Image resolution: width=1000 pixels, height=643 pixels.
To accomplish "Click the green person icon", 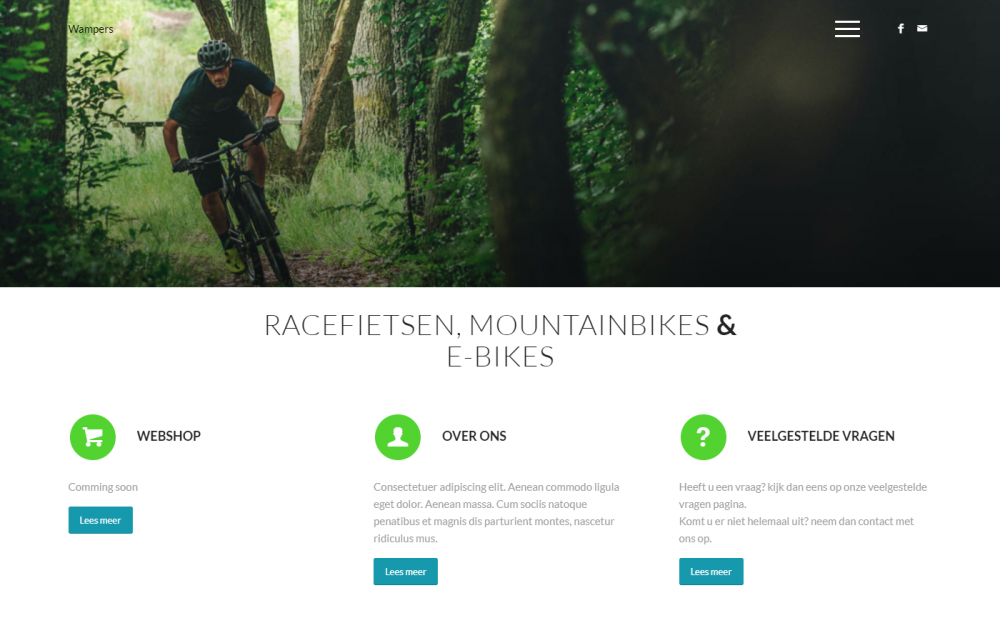I will [x=398, y=437].
